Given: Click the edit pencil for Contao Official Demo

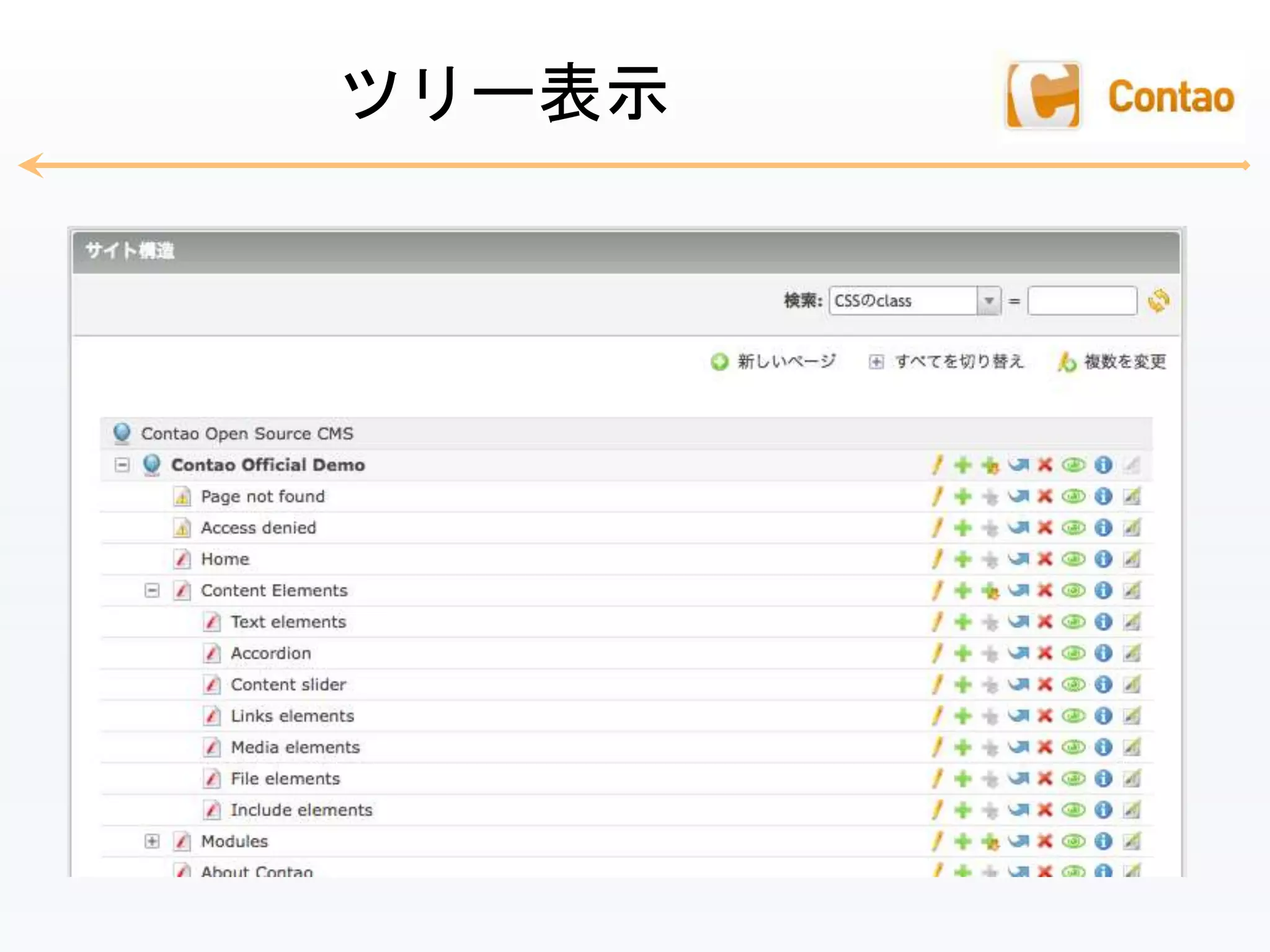Looking at the screenshot, I should coord(937,465).
